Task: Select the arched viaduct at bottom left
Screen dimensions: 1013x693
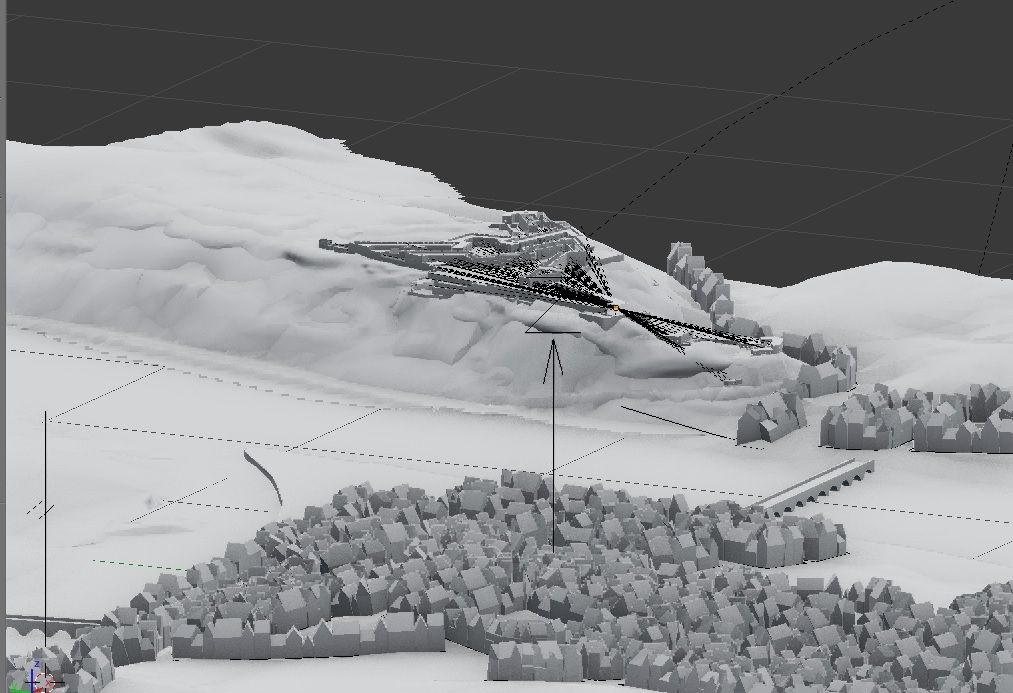Action: [55, 625]
